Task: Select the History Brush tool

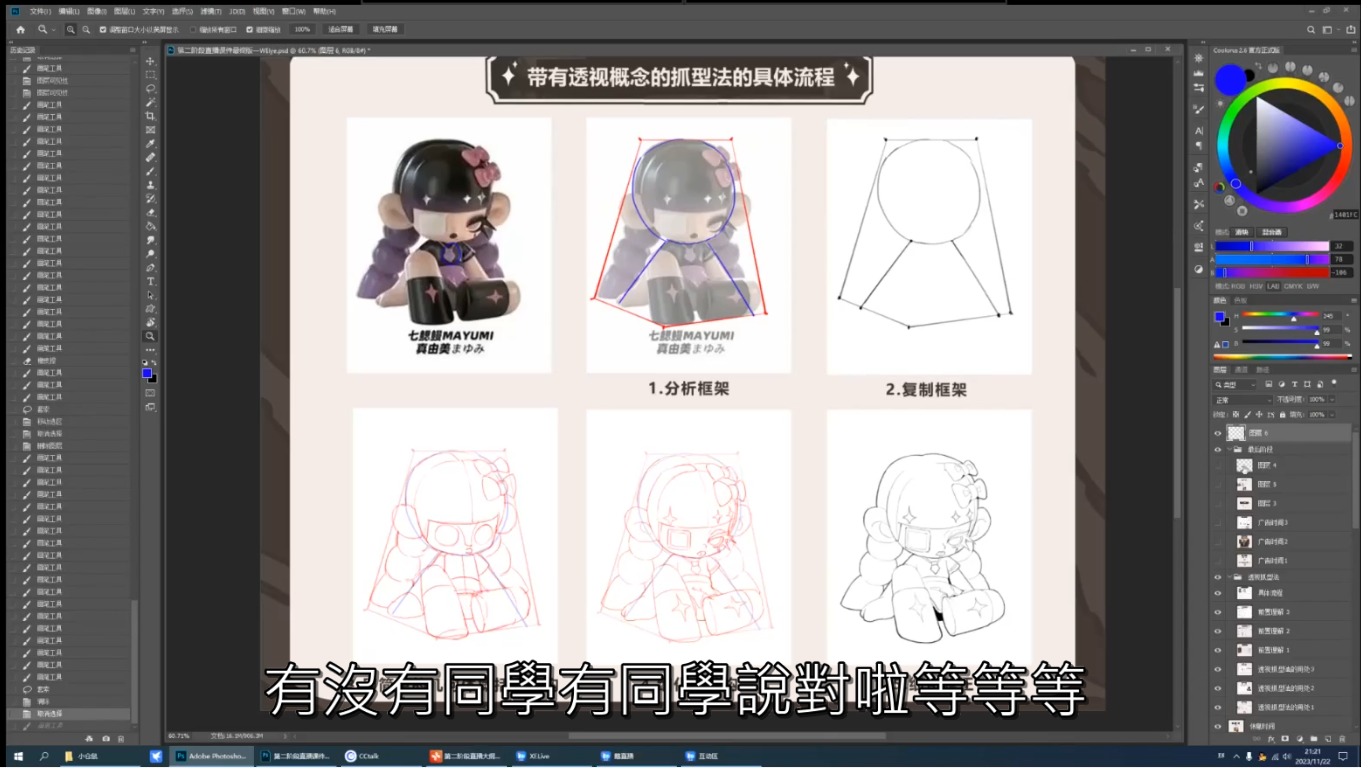Action: pos(151,199)
